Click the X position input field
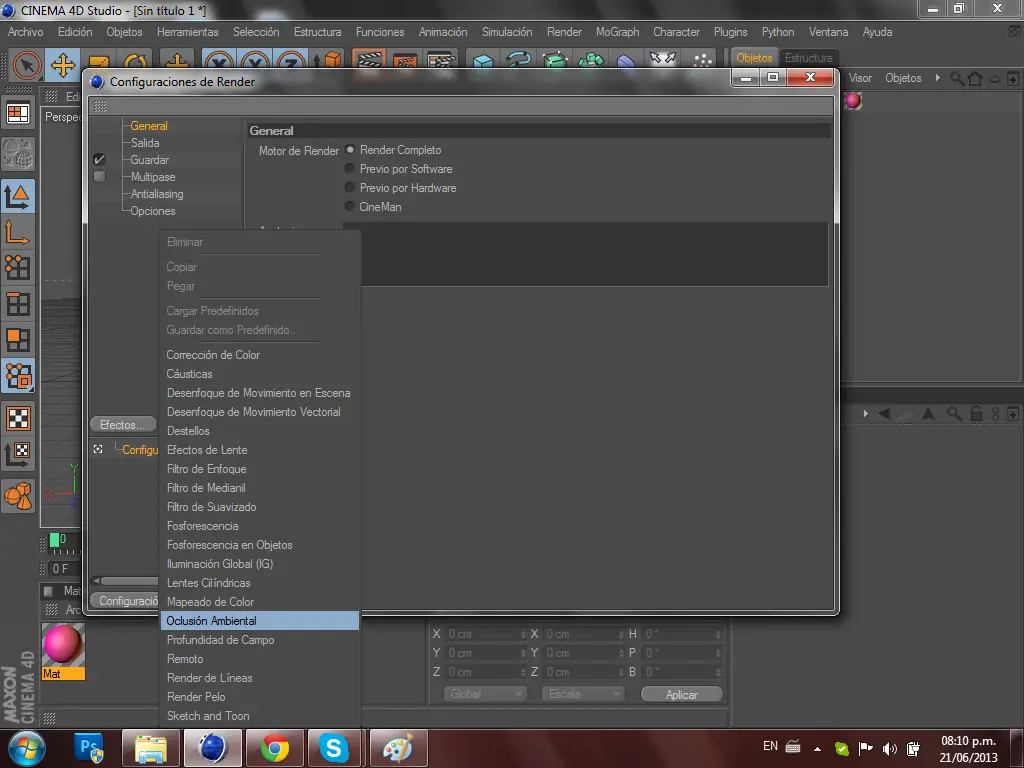Viewport: 1024px width, 768px height. point(485,634)
